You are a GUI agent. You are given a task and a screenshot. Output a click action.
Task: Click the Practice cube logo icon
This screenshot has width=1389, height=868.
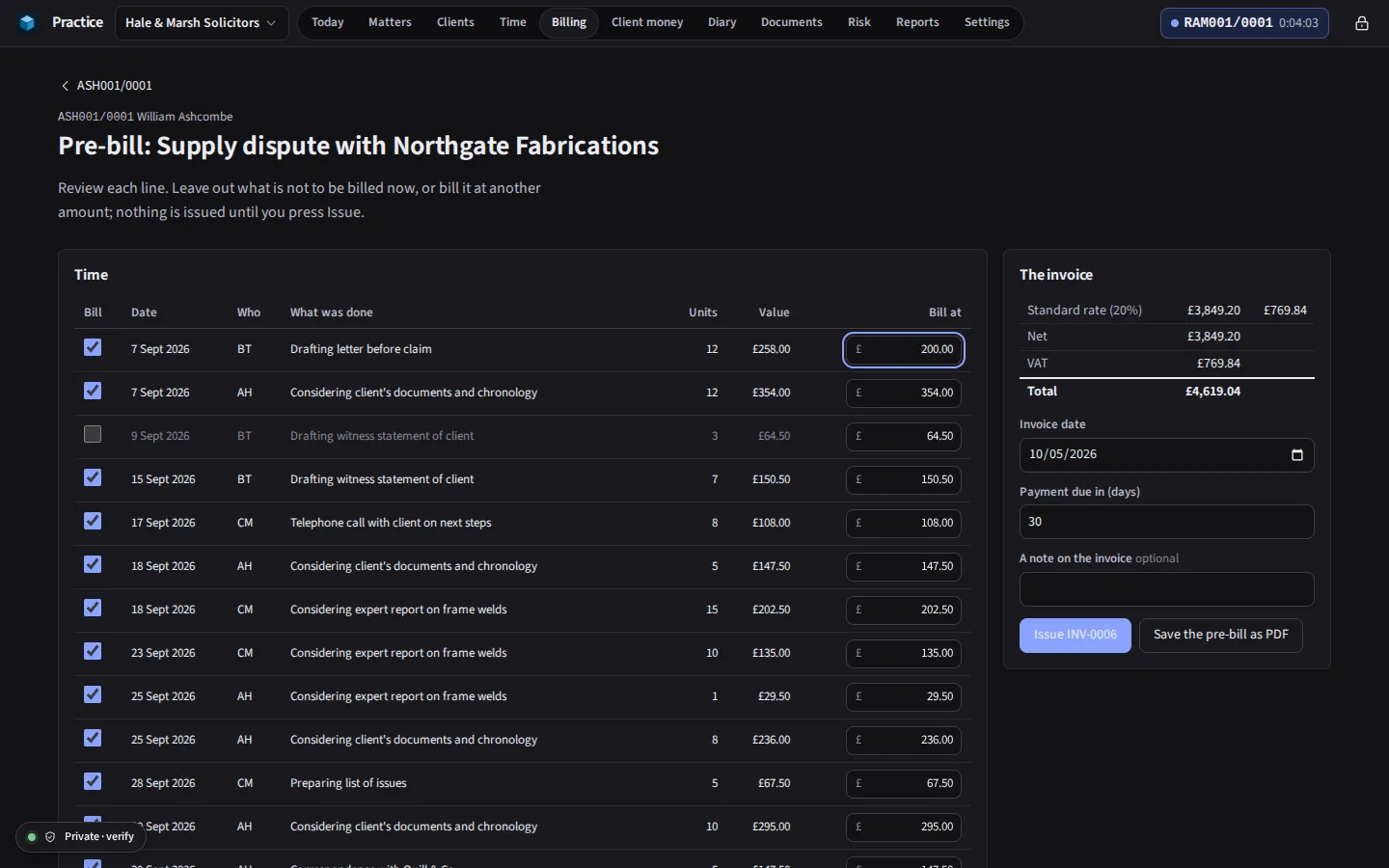(x=27, y=22)
